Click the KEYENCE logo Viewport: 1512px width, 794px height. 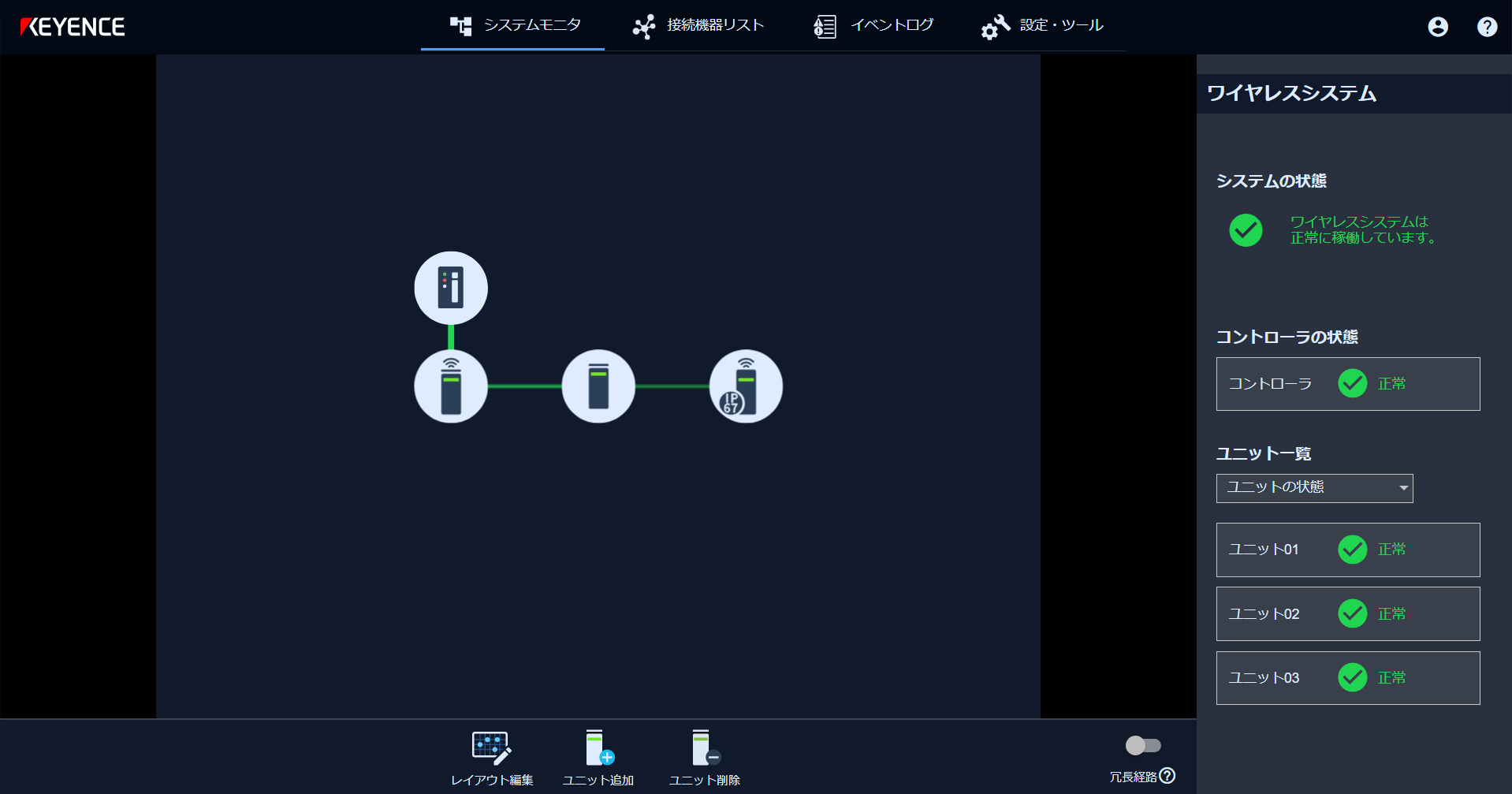pyautogui.click(x=73, y=26)
